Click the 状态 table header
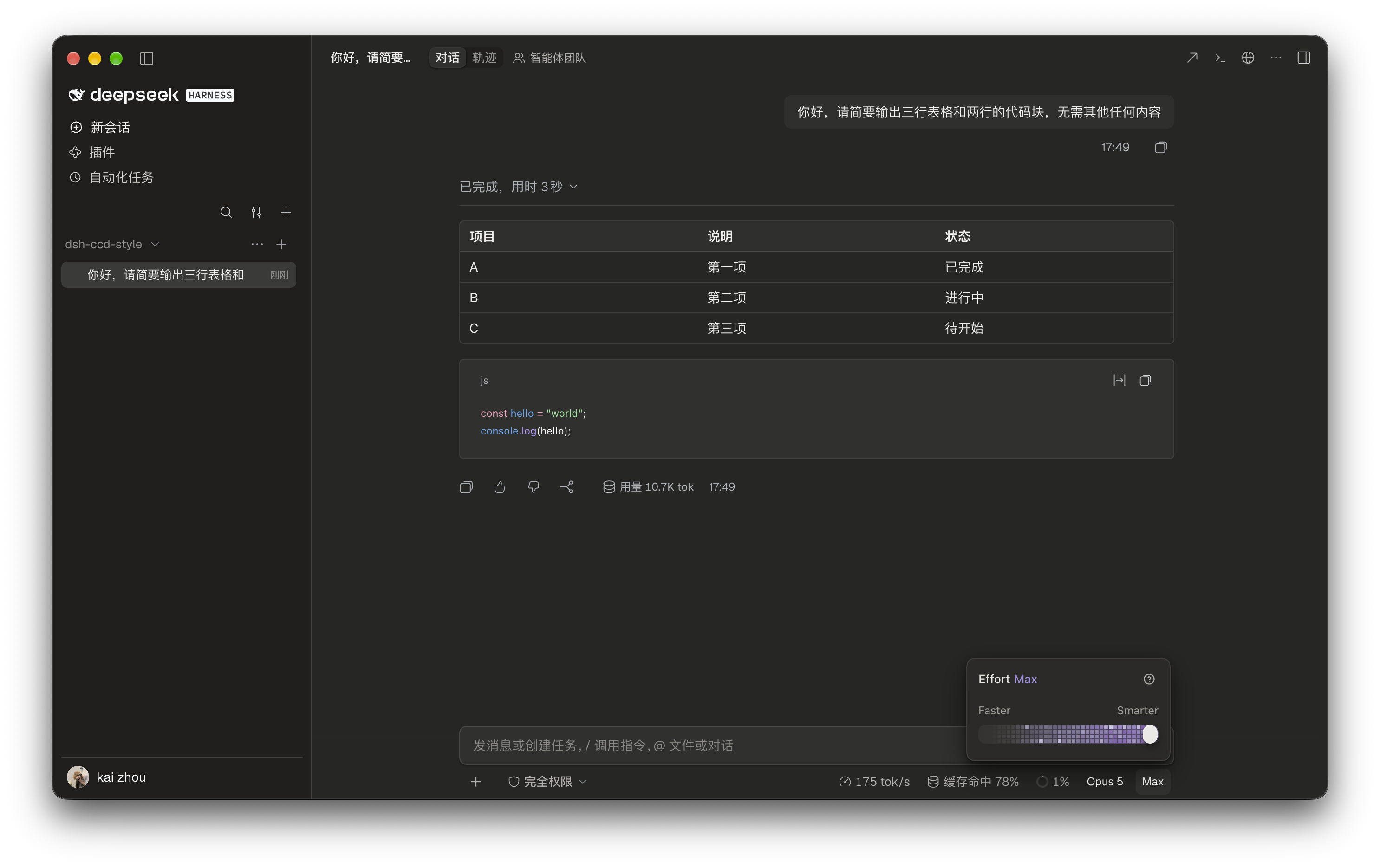The width and height of the screenshot is (1380, 868). point(957,237)
